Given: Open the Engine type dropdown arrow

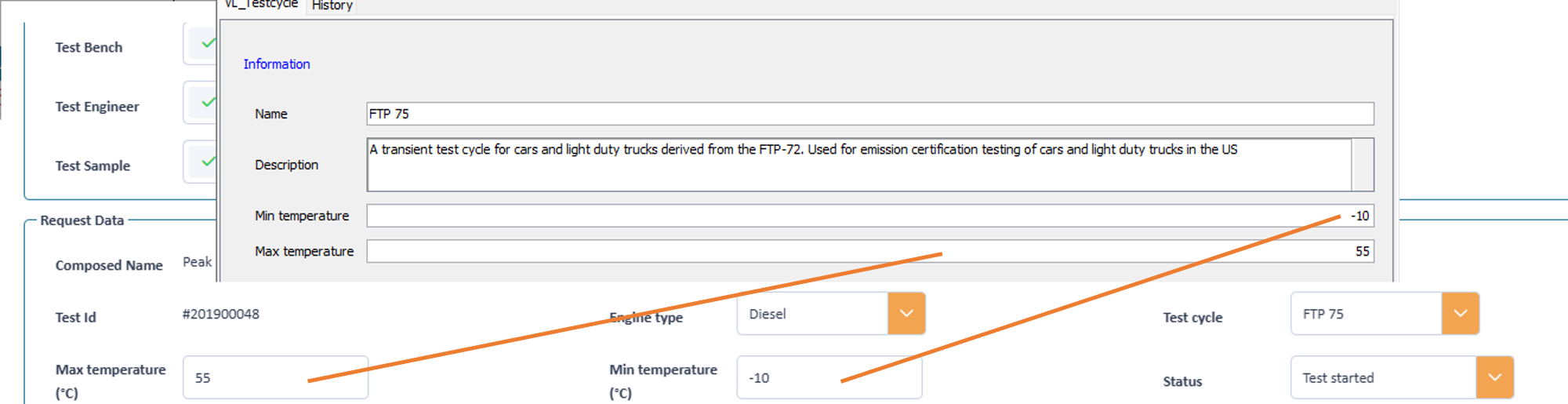Looking at the screenshot, I should tap(906, 313).
